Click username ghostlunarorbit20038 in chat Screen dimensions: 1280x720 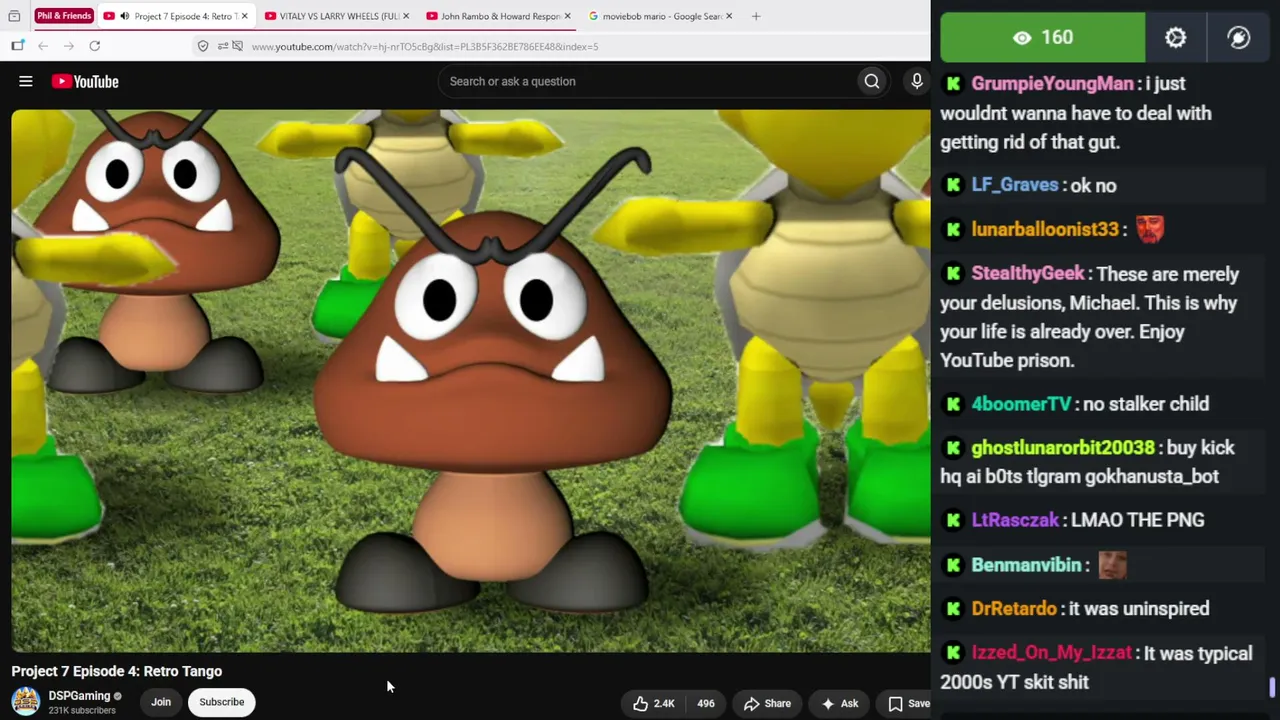pos(1062,448)
